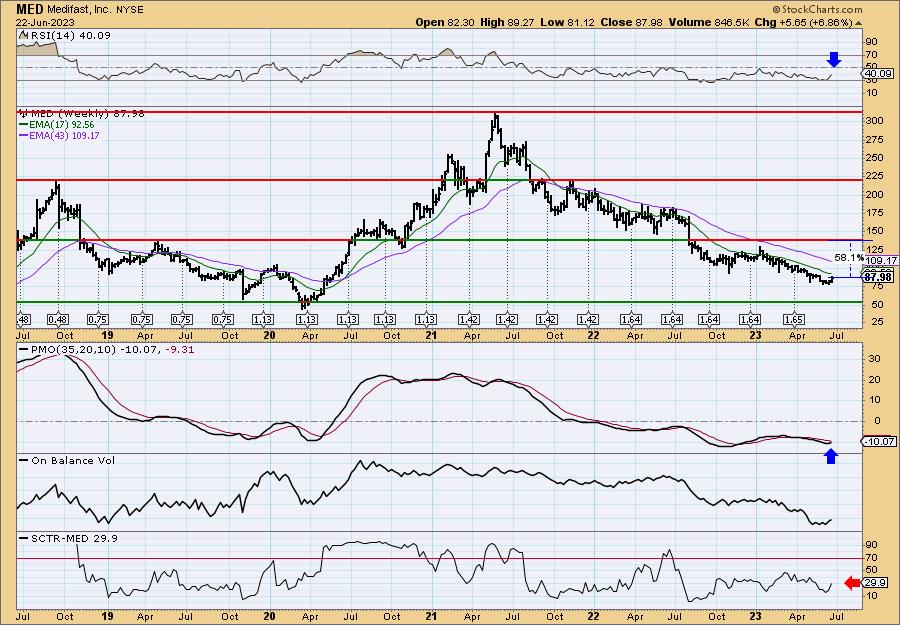Click the Low 81.12 value
The image size is (900, 625).
568,22
